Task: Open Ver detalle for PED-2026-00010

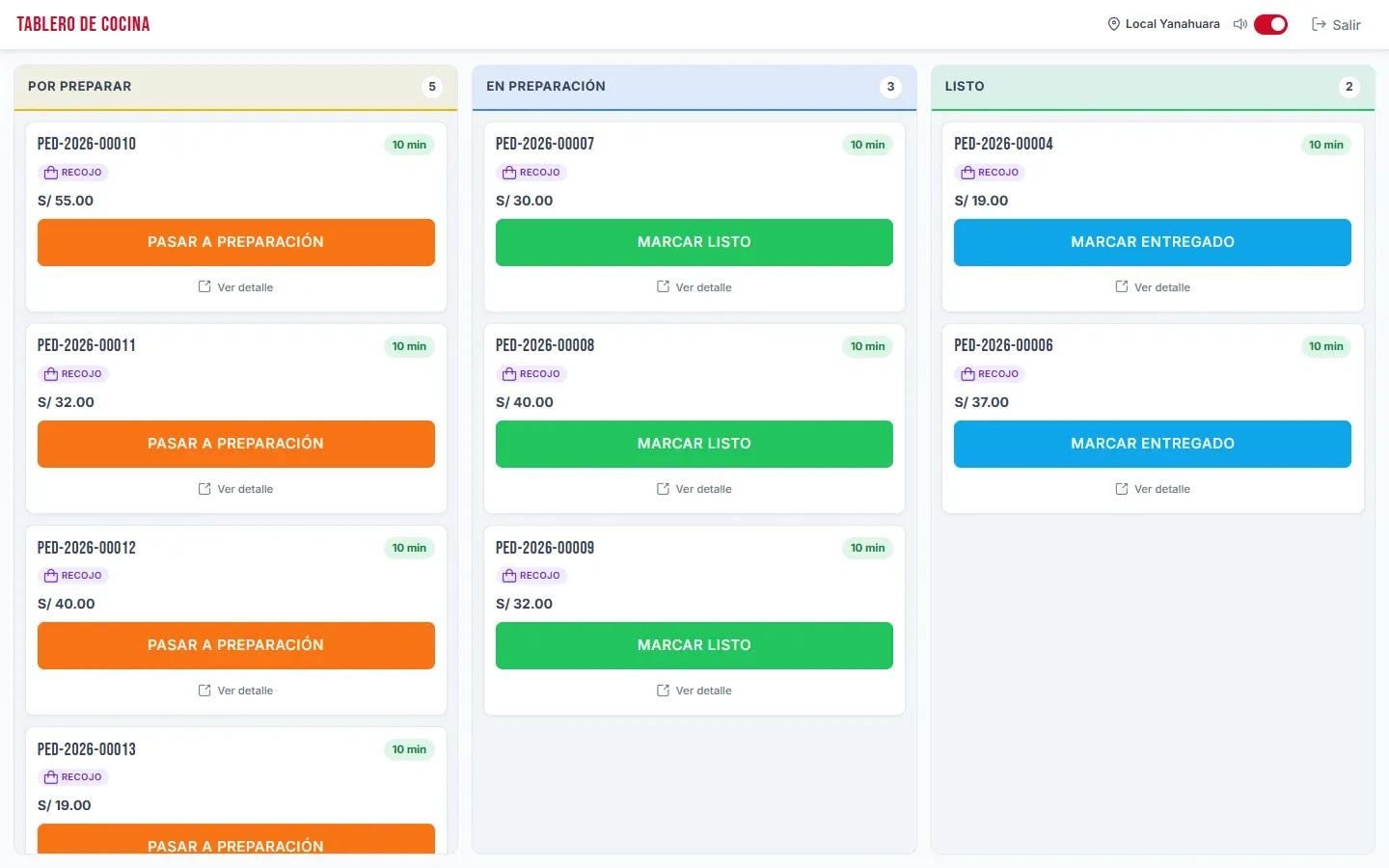Action: pyautogui.click(x=236, y=287)
